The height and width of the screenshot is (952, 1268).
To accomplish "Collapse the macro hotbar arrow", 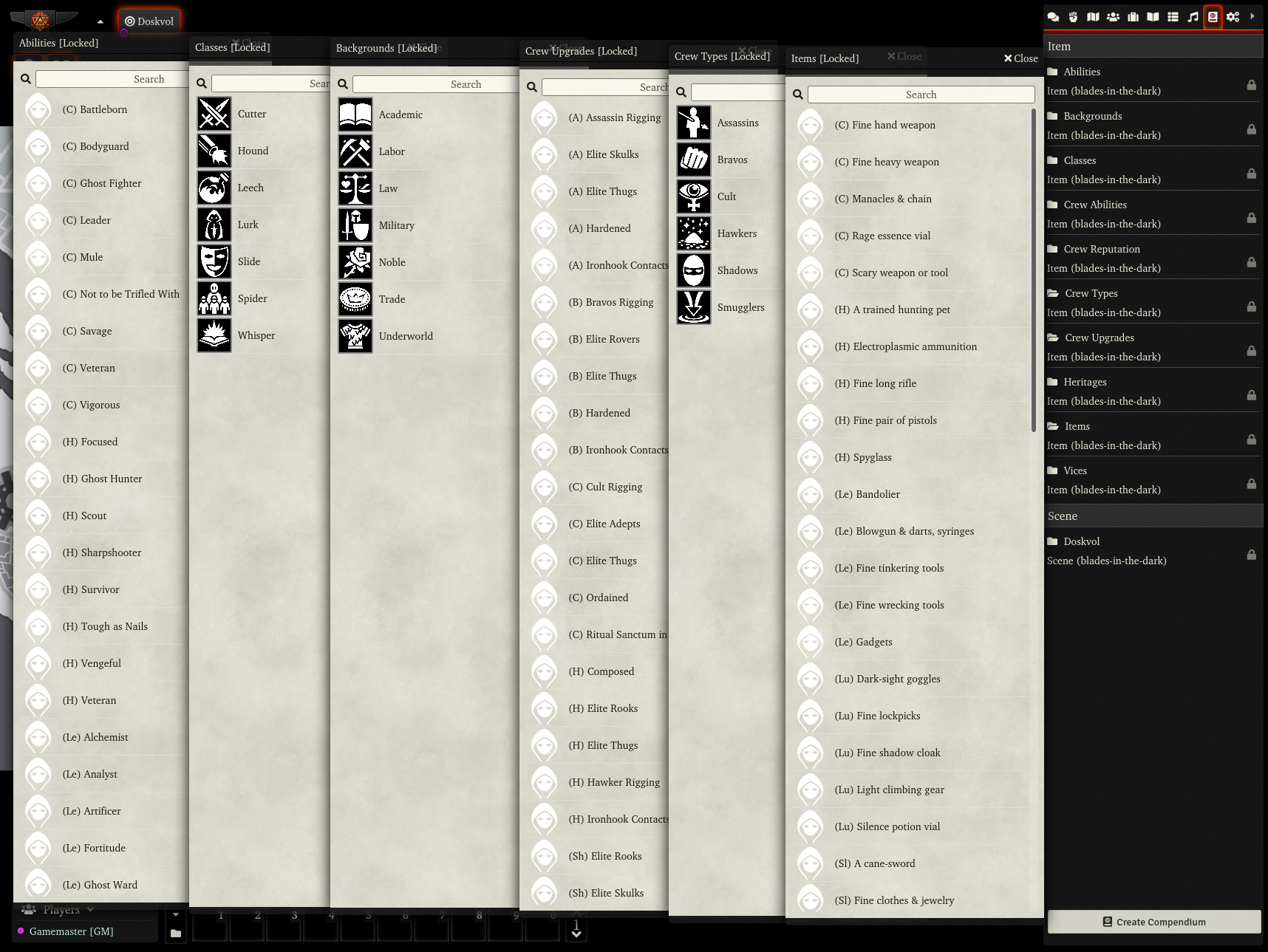I will point(175,914).
